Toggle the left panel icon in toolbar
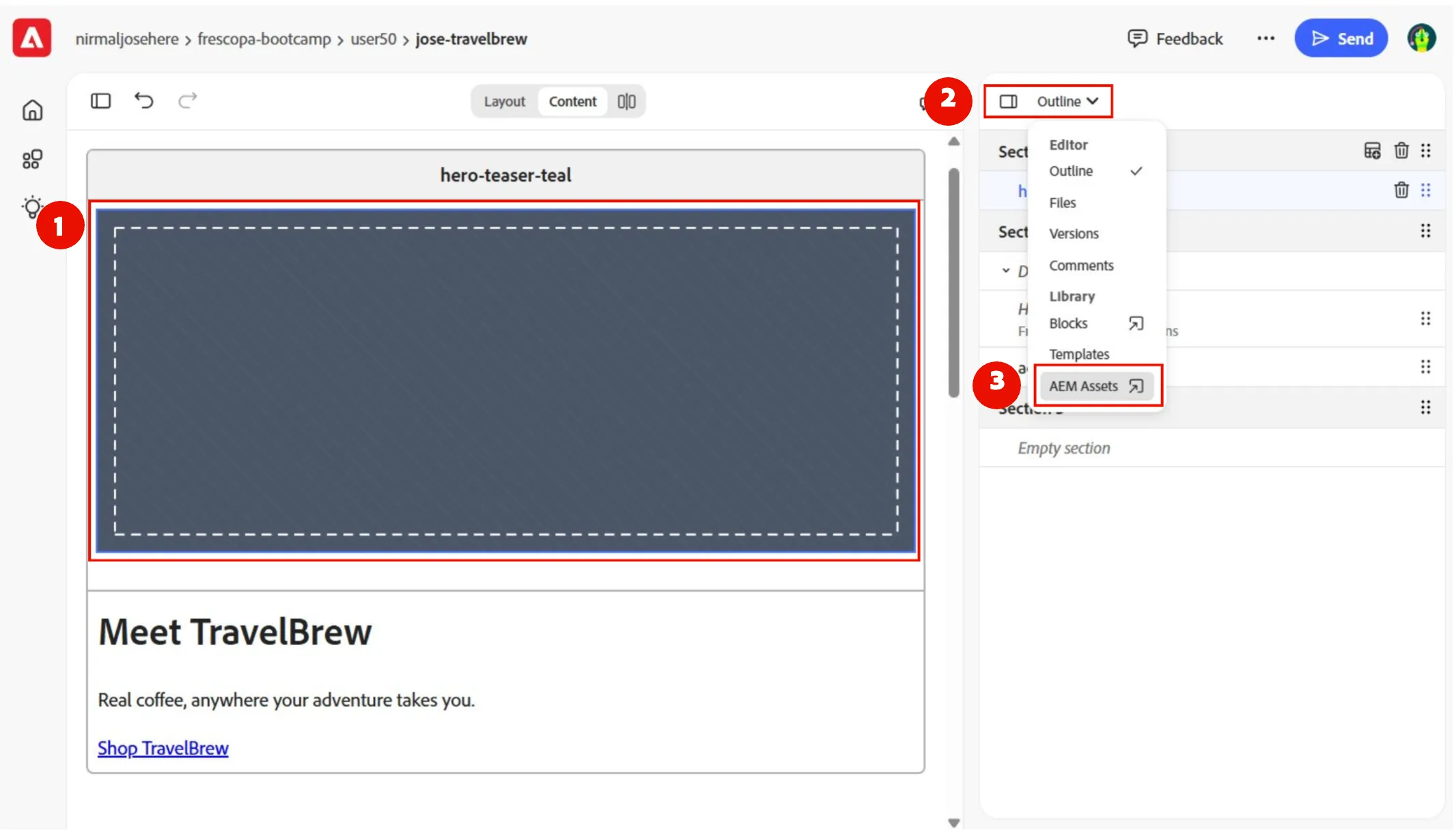The height and width of the screenshot is (839, 1456). [x=100, y=101]
